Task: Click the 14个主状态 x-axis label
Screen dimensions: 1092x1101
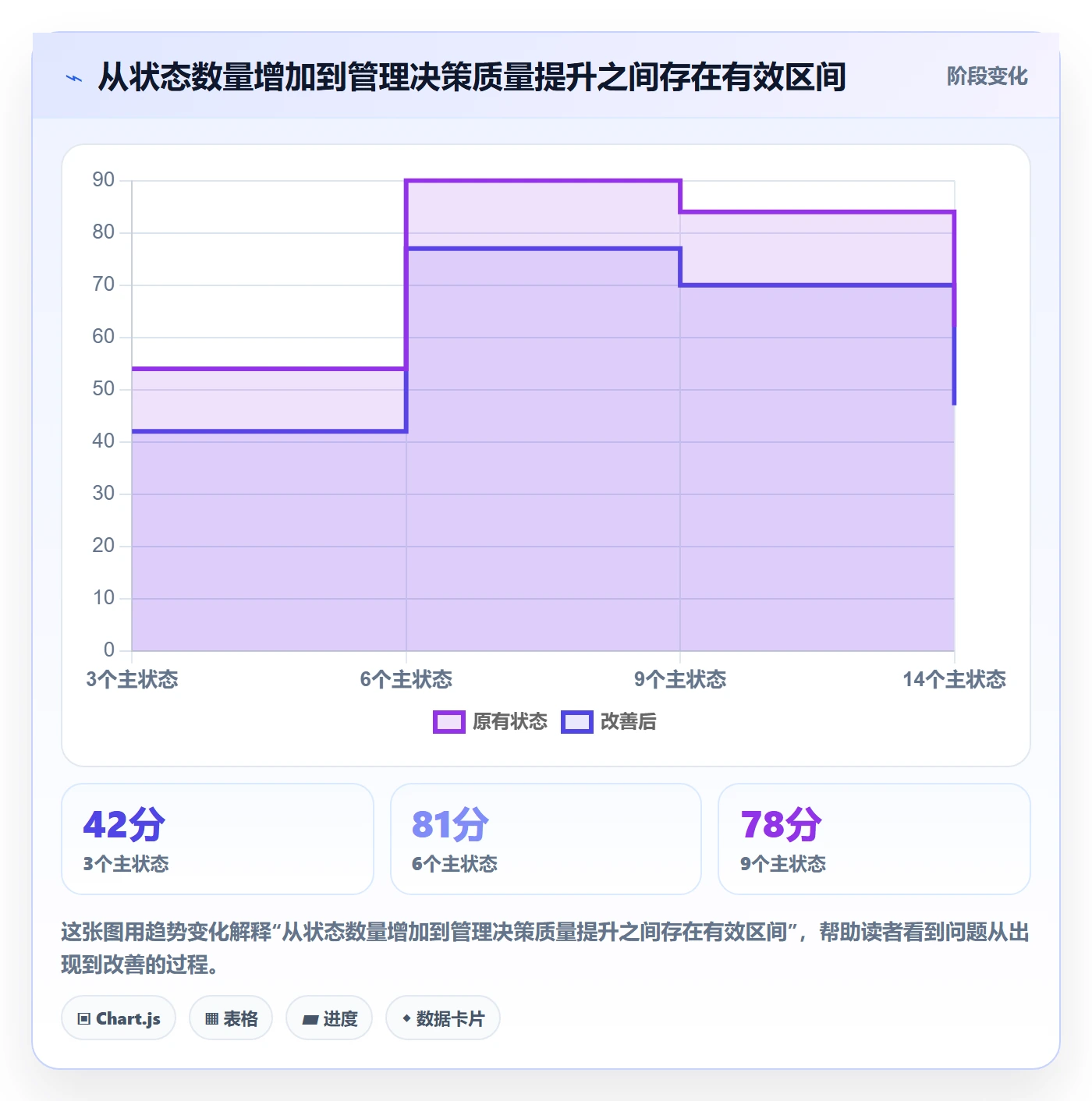Action: point(955,680)
